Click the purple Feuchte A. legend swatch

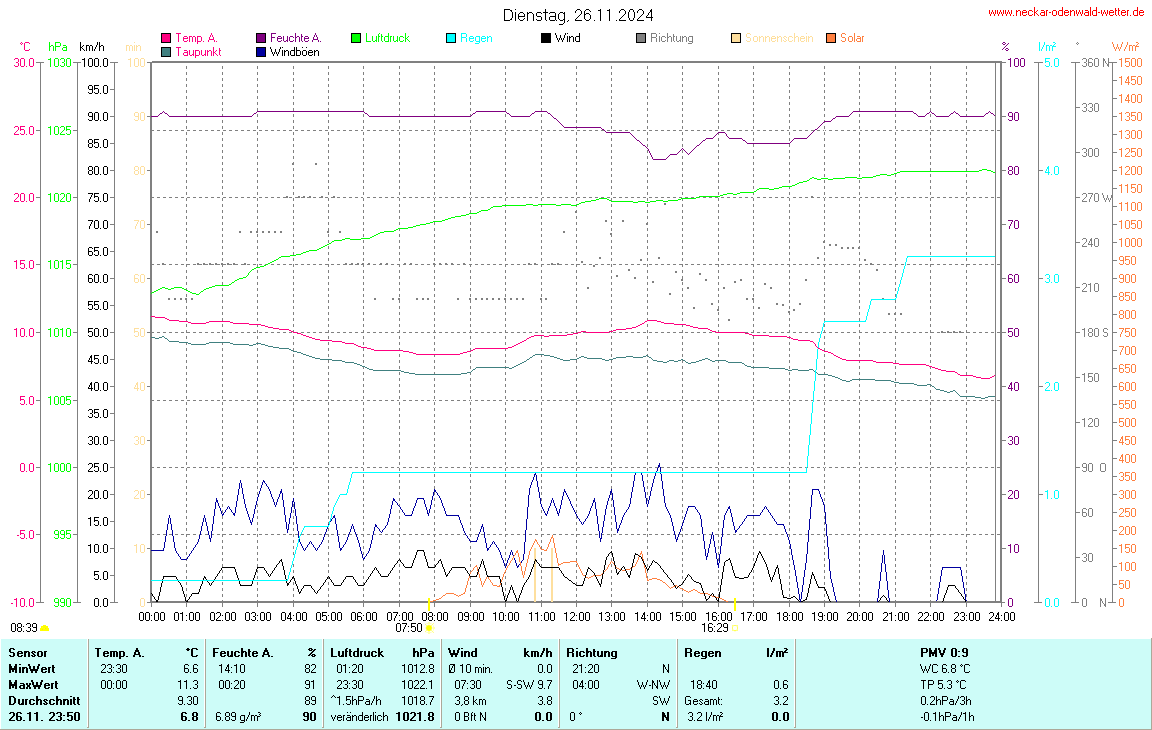pos(262,38)
